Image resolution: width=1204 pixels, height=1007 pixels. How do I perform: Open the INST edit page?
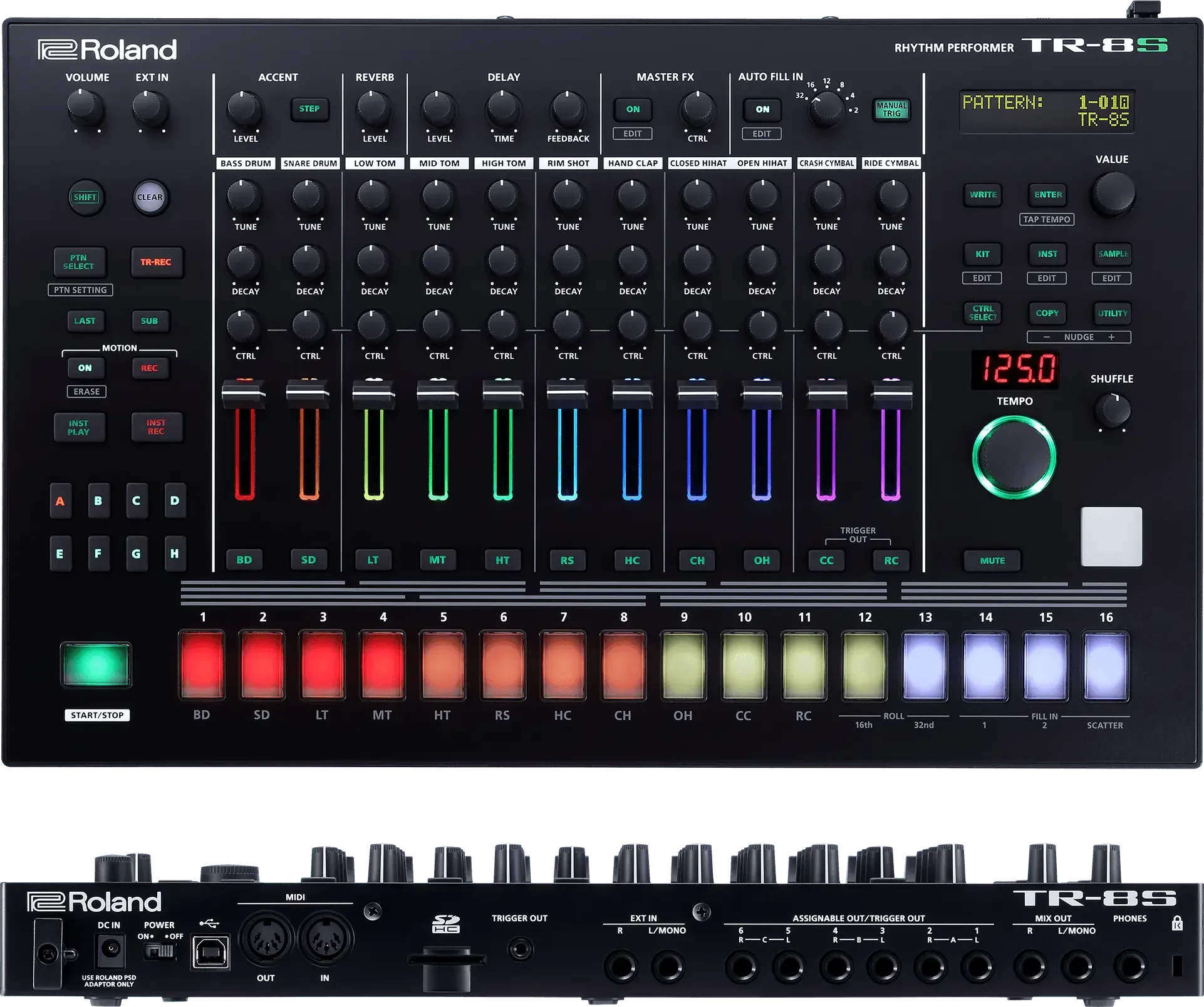coord(1047,254)
